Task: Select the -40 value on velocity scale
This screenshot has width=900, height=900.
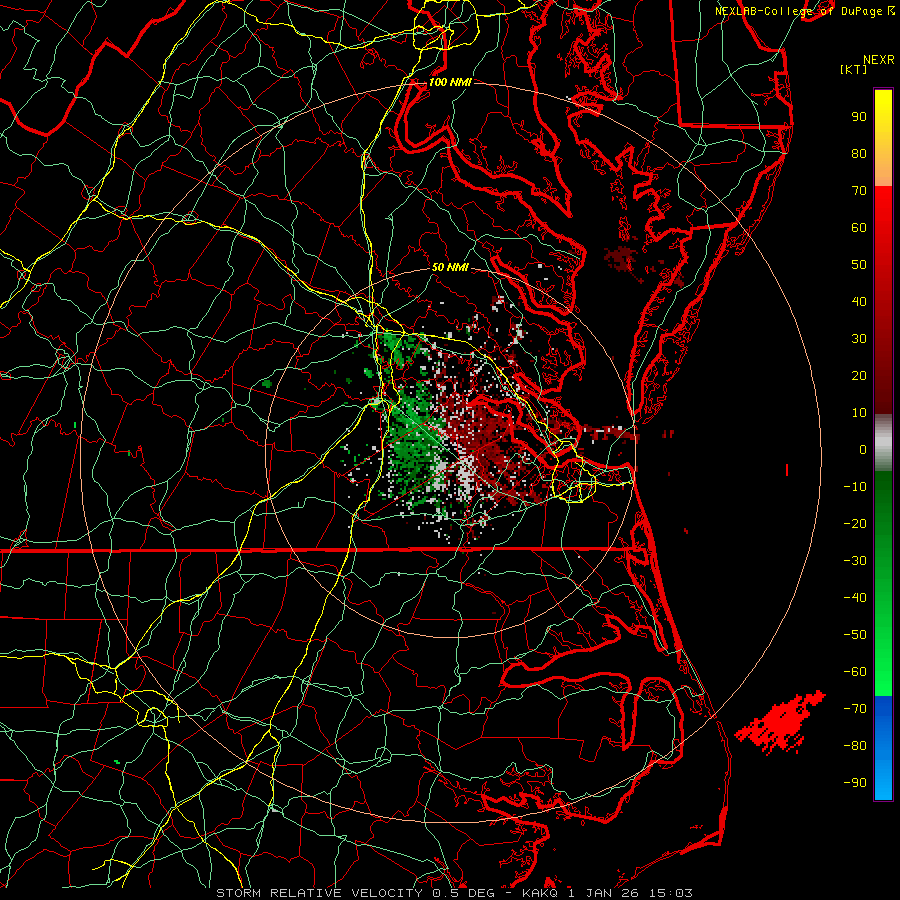Action: coord(855,598)
